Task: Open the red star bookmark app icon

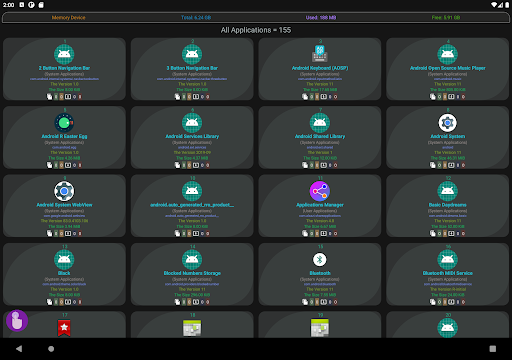Action: click(64, 328)
